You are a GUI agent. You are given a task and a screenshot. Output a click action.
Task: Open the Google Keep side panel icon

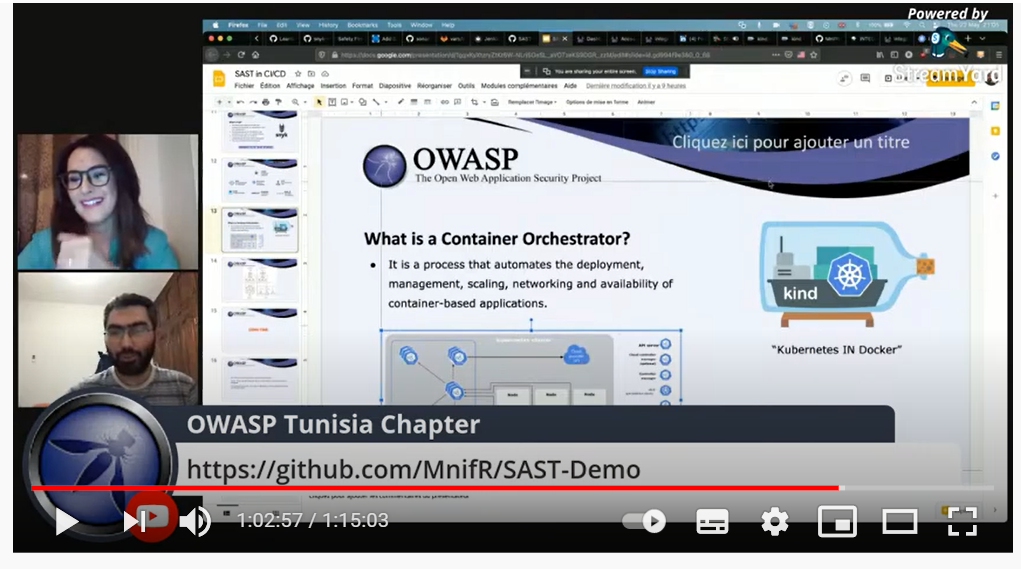[995, 132]
